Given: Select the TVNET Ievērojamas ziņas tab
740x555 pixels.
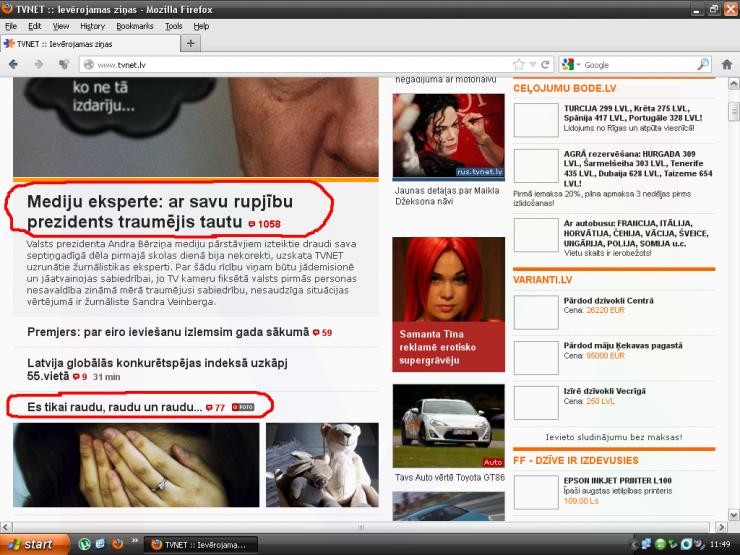Looking at the screenshot, I should pos(88,44).
